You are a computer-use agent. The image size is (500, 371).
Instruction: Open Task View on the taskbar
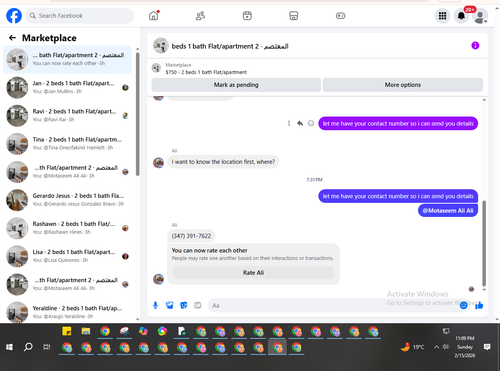(47, 347)
